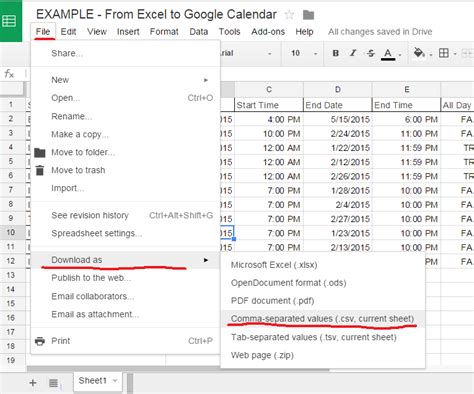Select Email as attachment
The width and height of the screenshot is (474, 394).
coord(125,314)
